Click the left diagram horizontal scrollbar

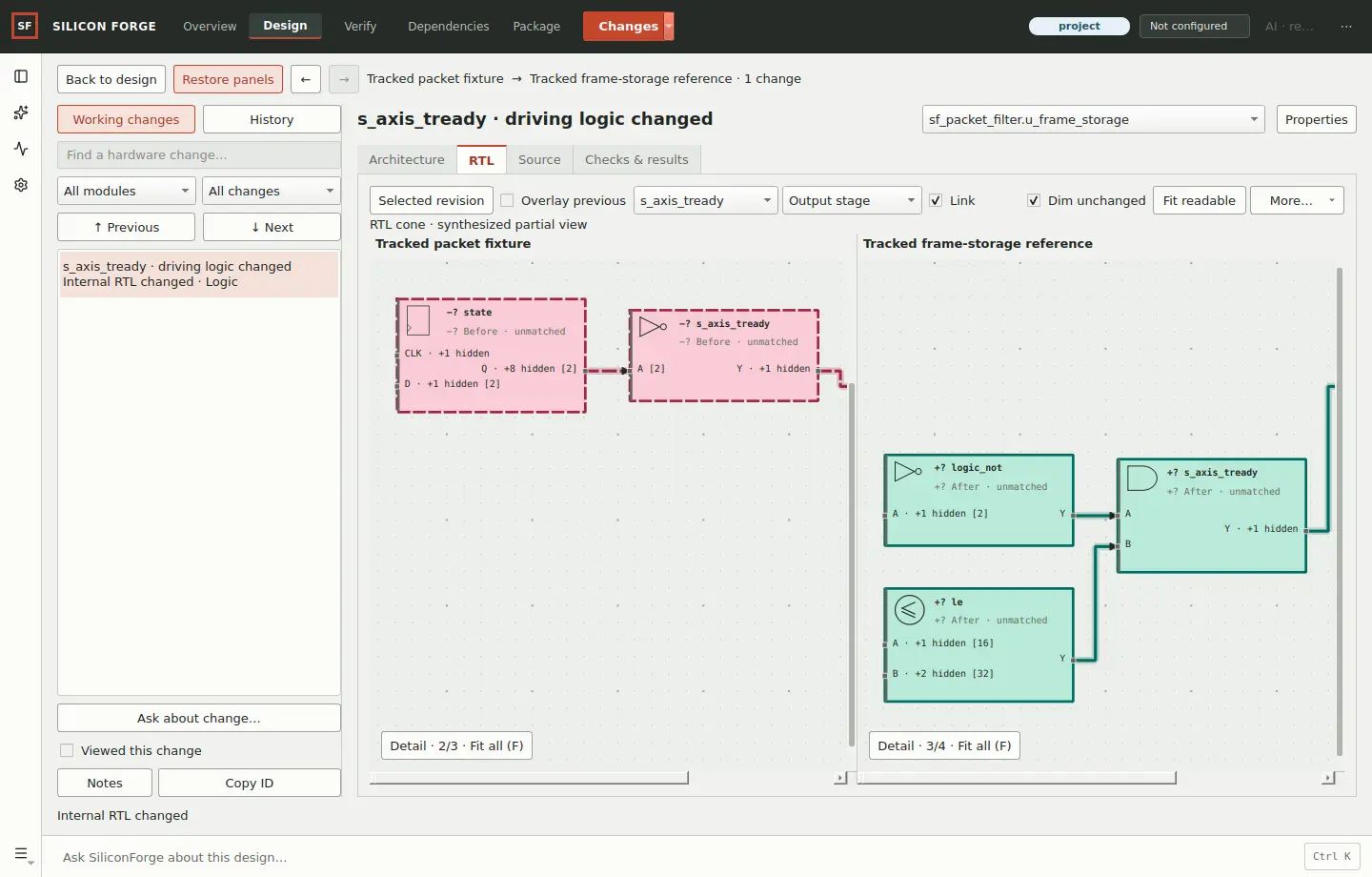click(529, 778)
